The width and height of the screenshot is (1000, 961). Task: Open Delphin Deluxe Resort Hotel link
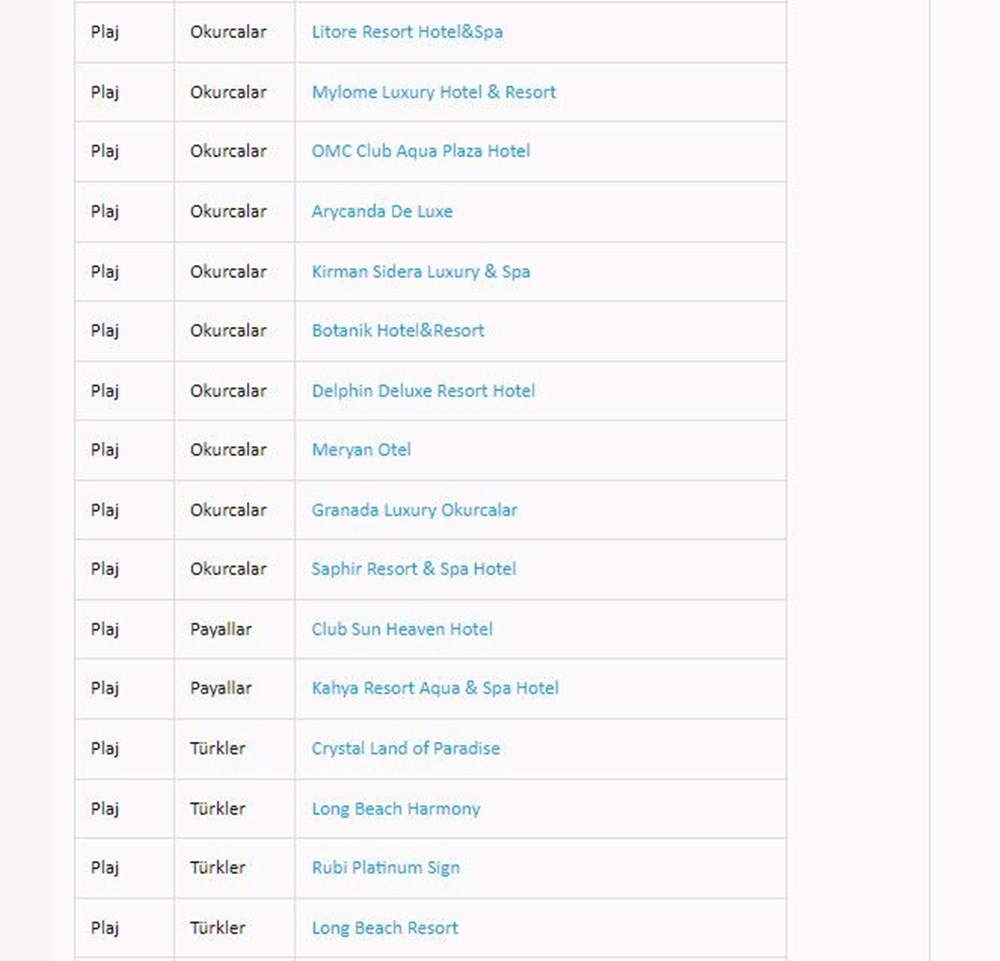click(x=423, y=390)
